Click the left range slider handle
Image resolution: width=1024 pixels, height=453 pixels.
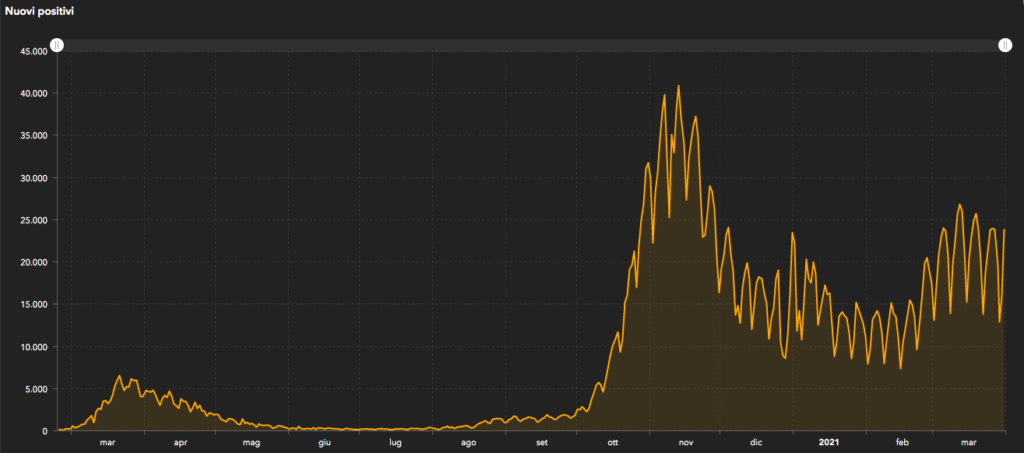[57, 45]
